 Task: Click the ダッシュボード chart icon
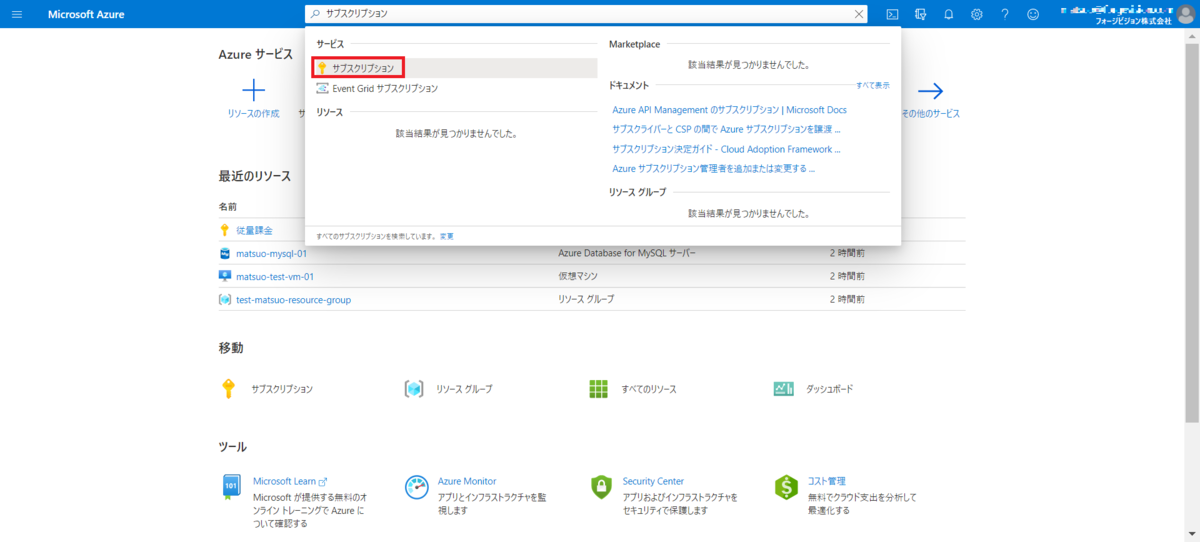[784, 388]
